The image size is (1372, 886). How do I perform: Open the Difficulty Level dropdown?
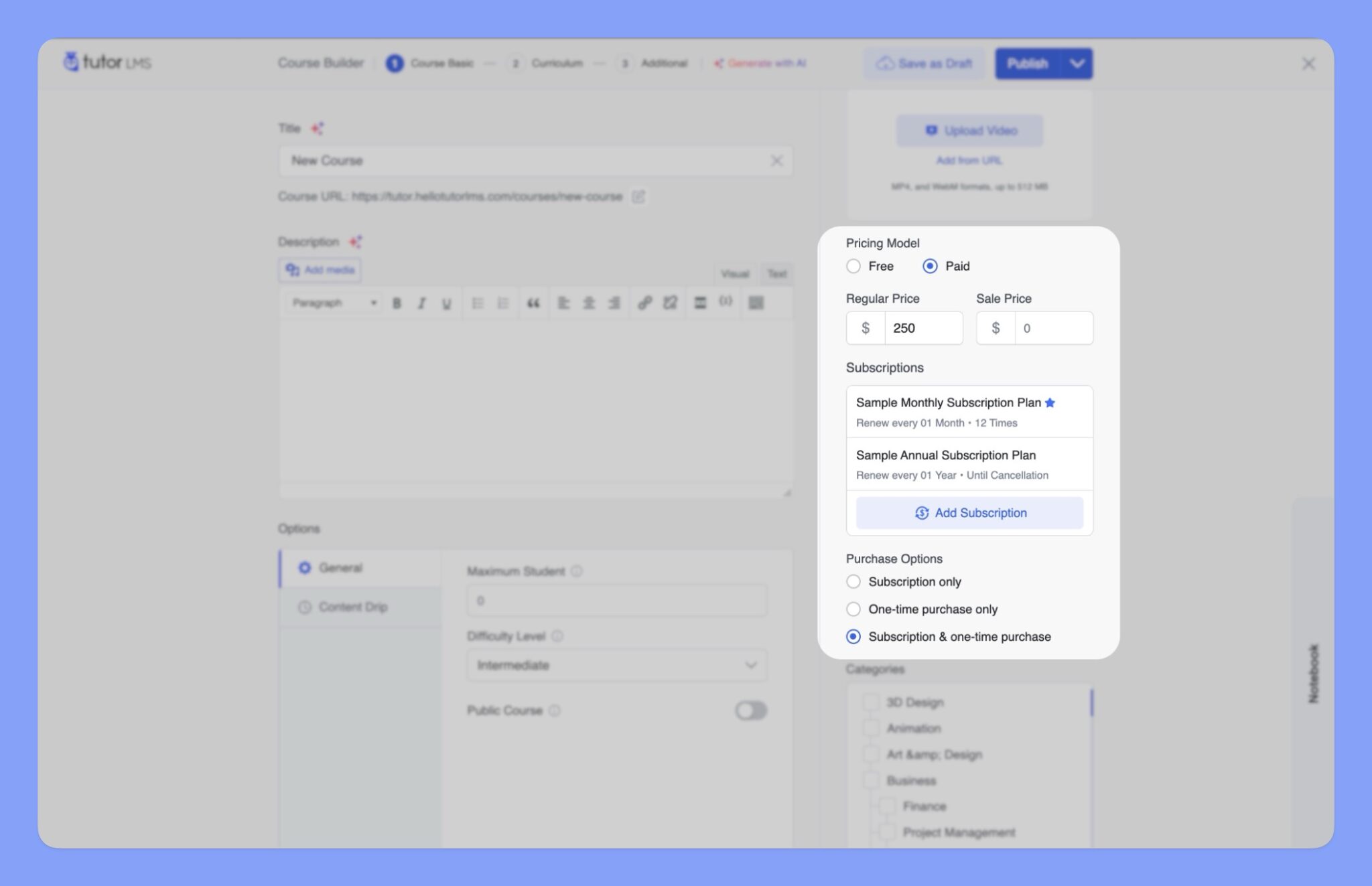pos(616,664)
